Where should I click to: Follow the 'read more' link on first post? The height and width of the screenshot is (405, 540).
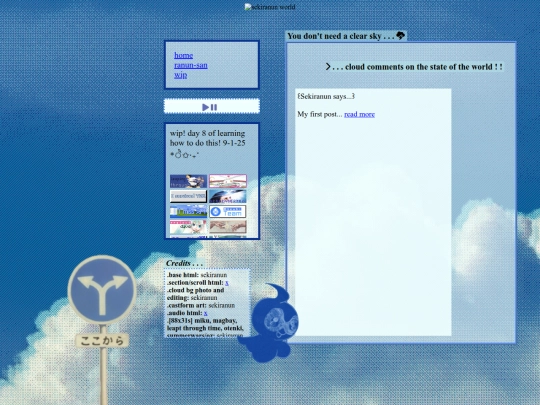[x=359, y=114]
